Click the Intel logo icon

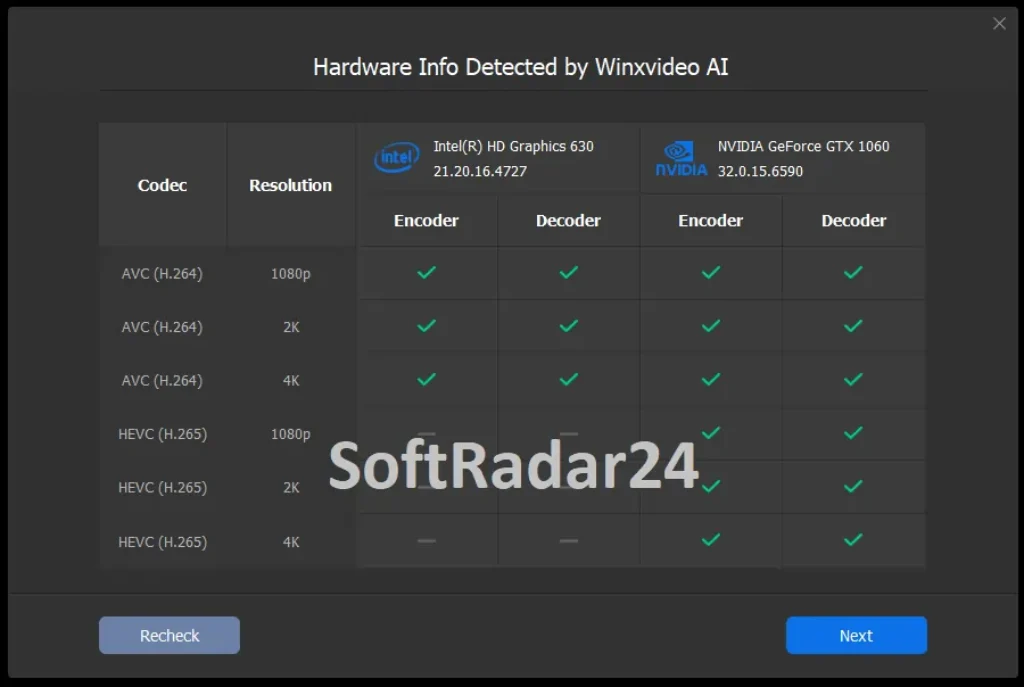pyautogui.click(x=396, y=157)
